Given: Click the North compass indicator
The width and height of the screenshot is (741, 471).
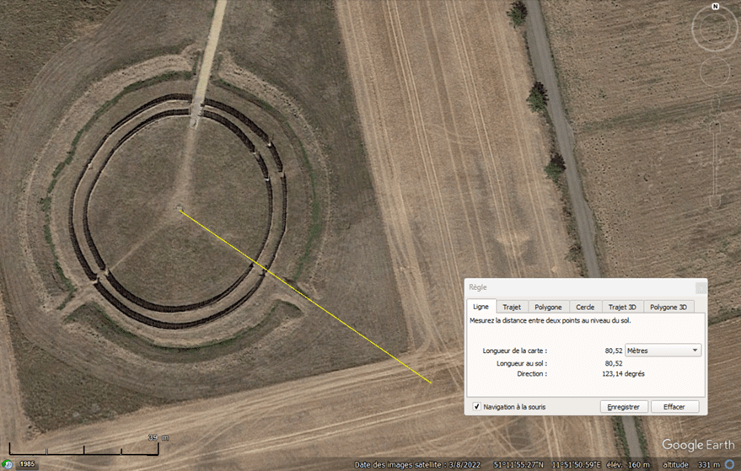Looking at the screenshot, I should tap(716, 7).
